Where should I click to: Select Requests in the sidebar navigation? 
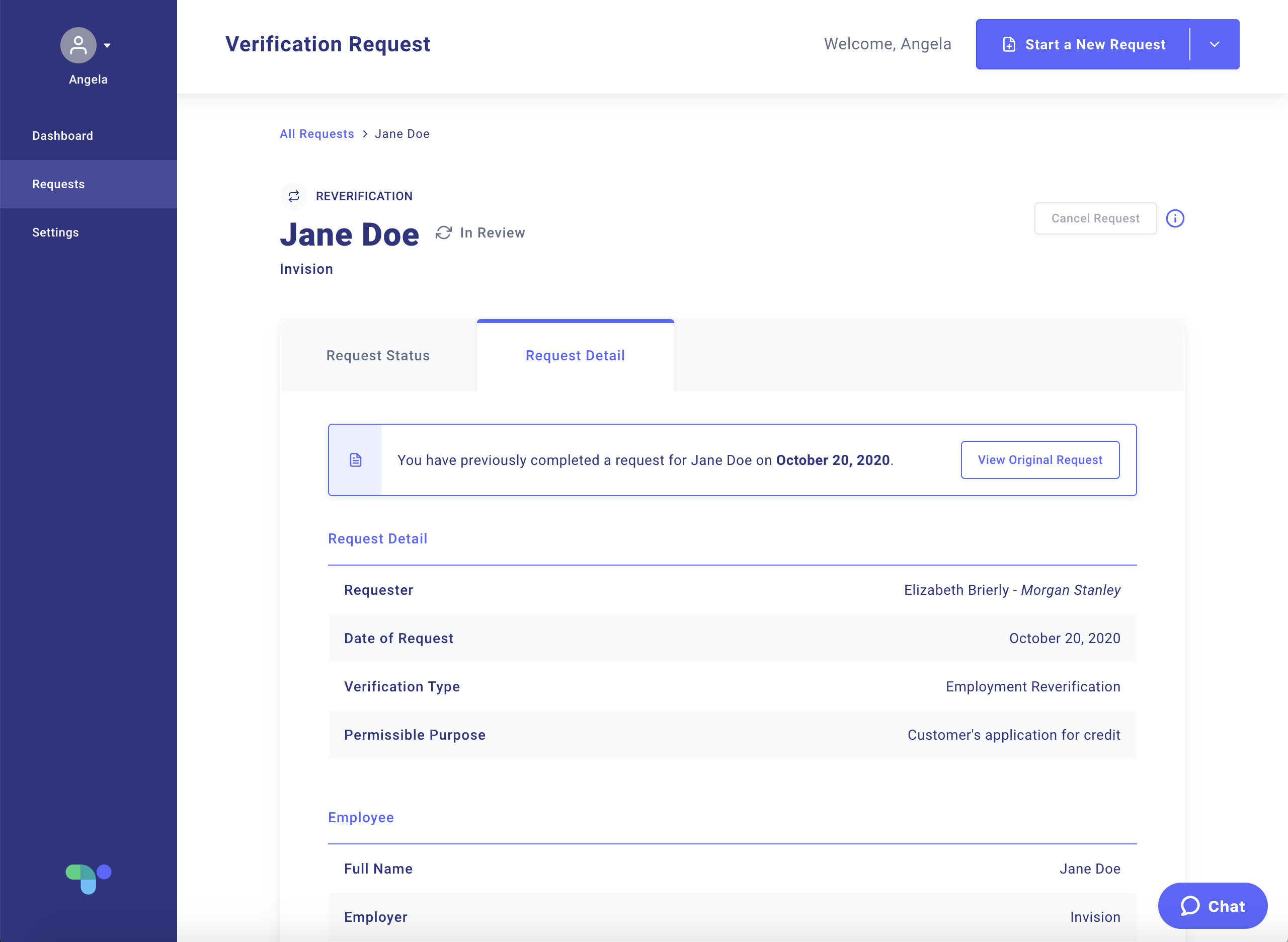(58, 184)
